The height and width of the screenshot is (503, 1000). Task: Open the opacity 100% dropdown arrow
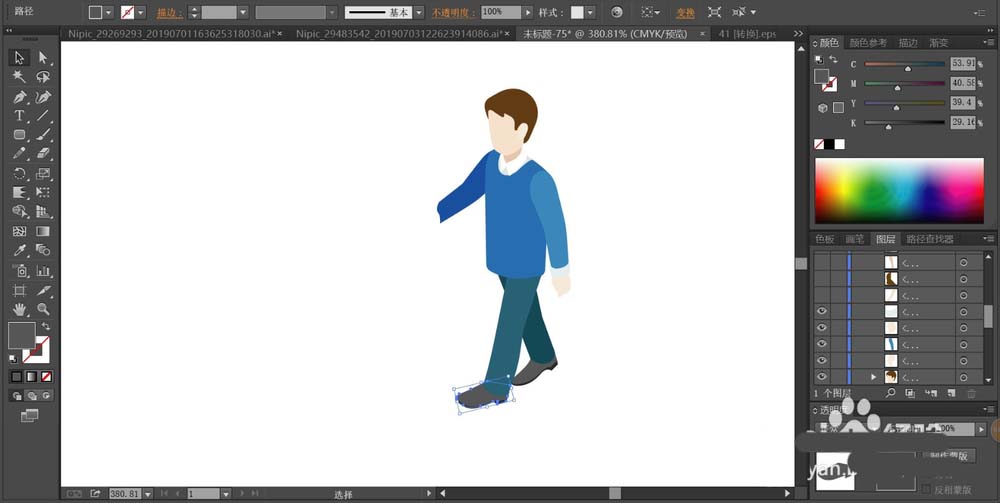click(528, 12)
